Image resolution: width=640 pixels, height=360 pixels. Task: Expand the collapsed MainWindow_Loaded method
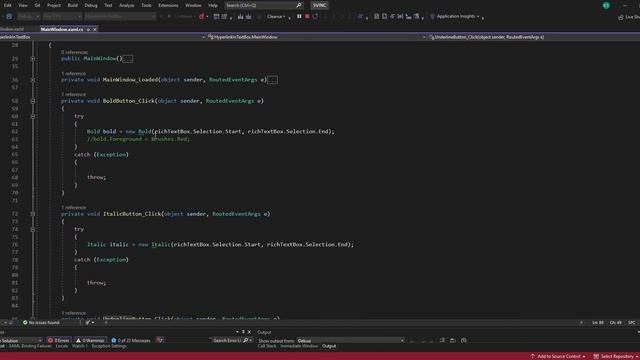pos(33,80)
